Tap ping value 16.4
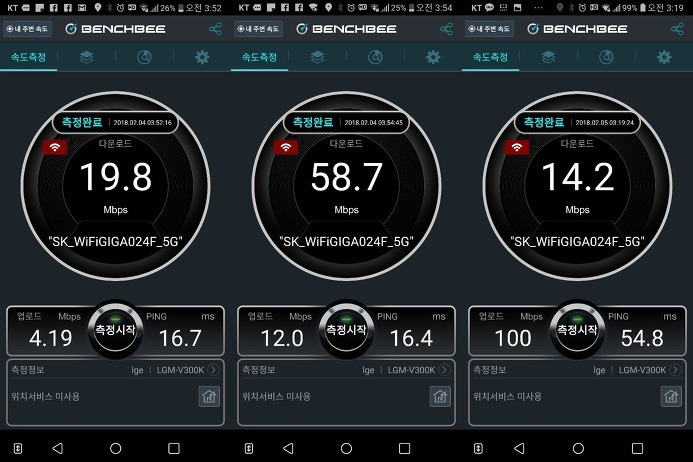 (411, 338)
